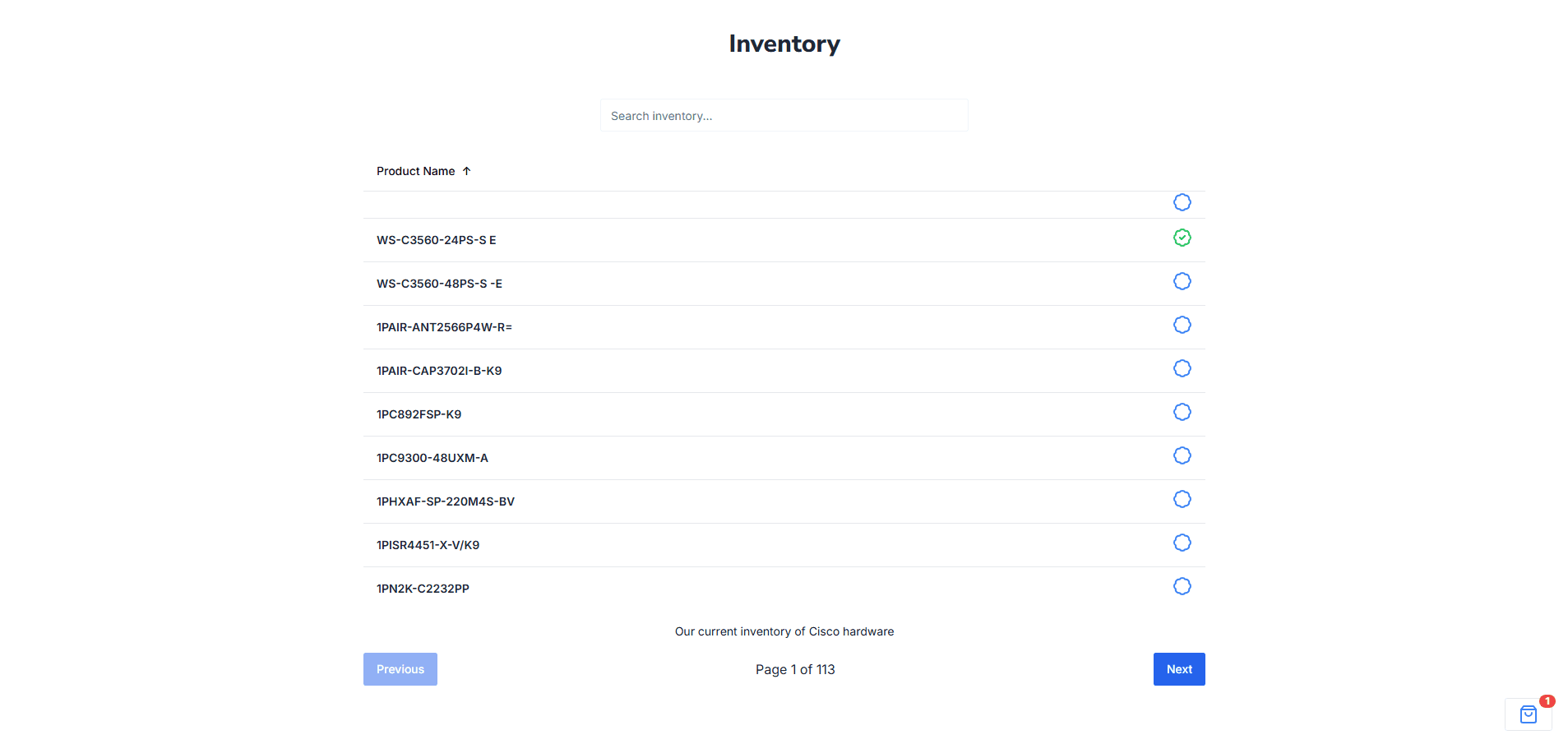Select the badge icon for 1PN2K-C2232PP
Screen dimensions: 1568x744
tap(1182, 586)
